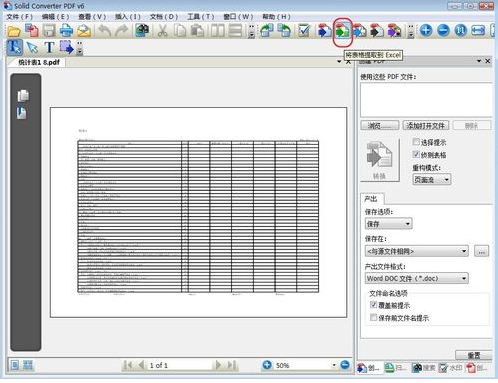Click the Undo arrow icon
This screenshot has width=498, height=383.
[x=105, y=31]
